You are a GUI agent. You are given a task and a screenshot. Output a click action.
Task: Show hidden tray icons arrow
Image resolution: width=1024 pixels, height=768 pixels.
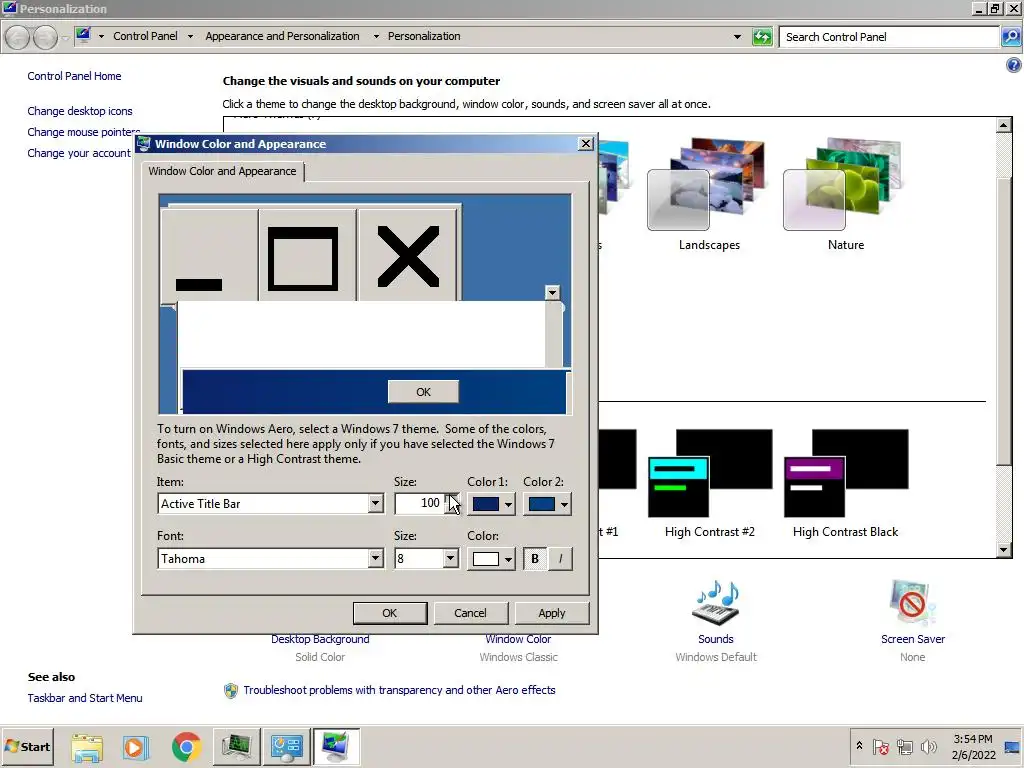click(859, 746)
